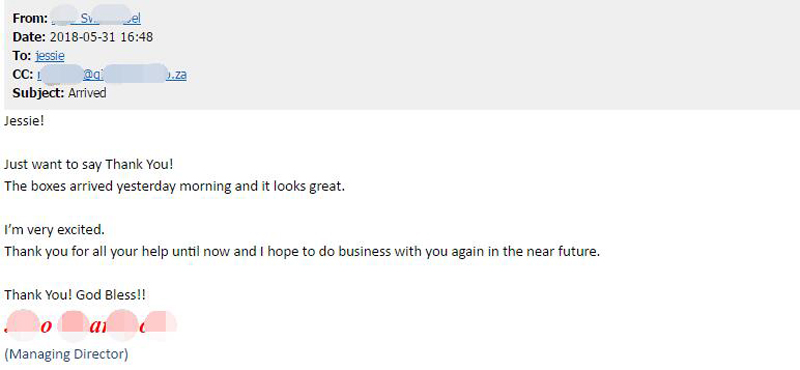Click the line I'm very excited.

54,230
